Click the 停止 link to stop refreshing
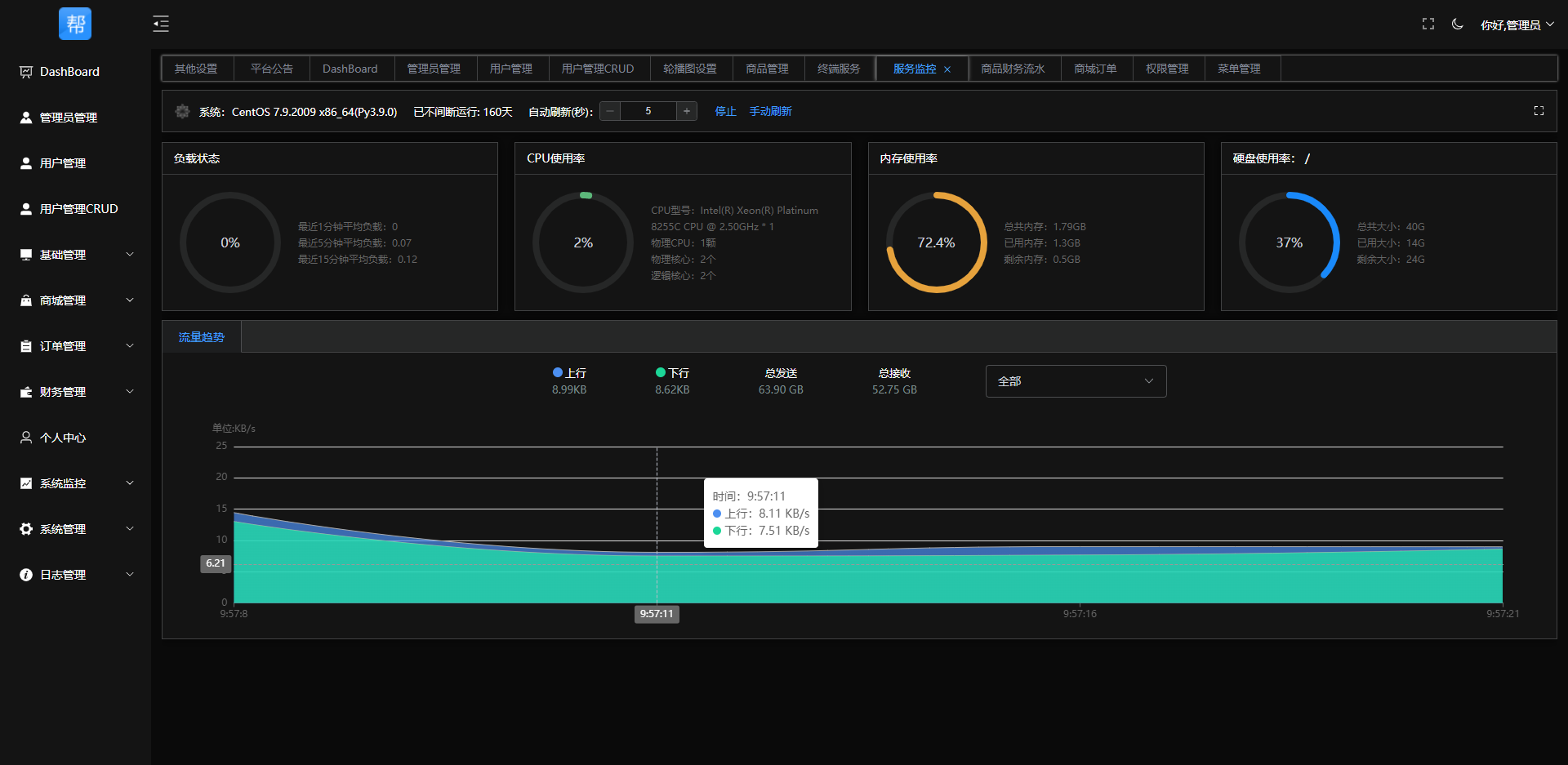This screenshot has height=765, width=1568. (x=725, y=112)
